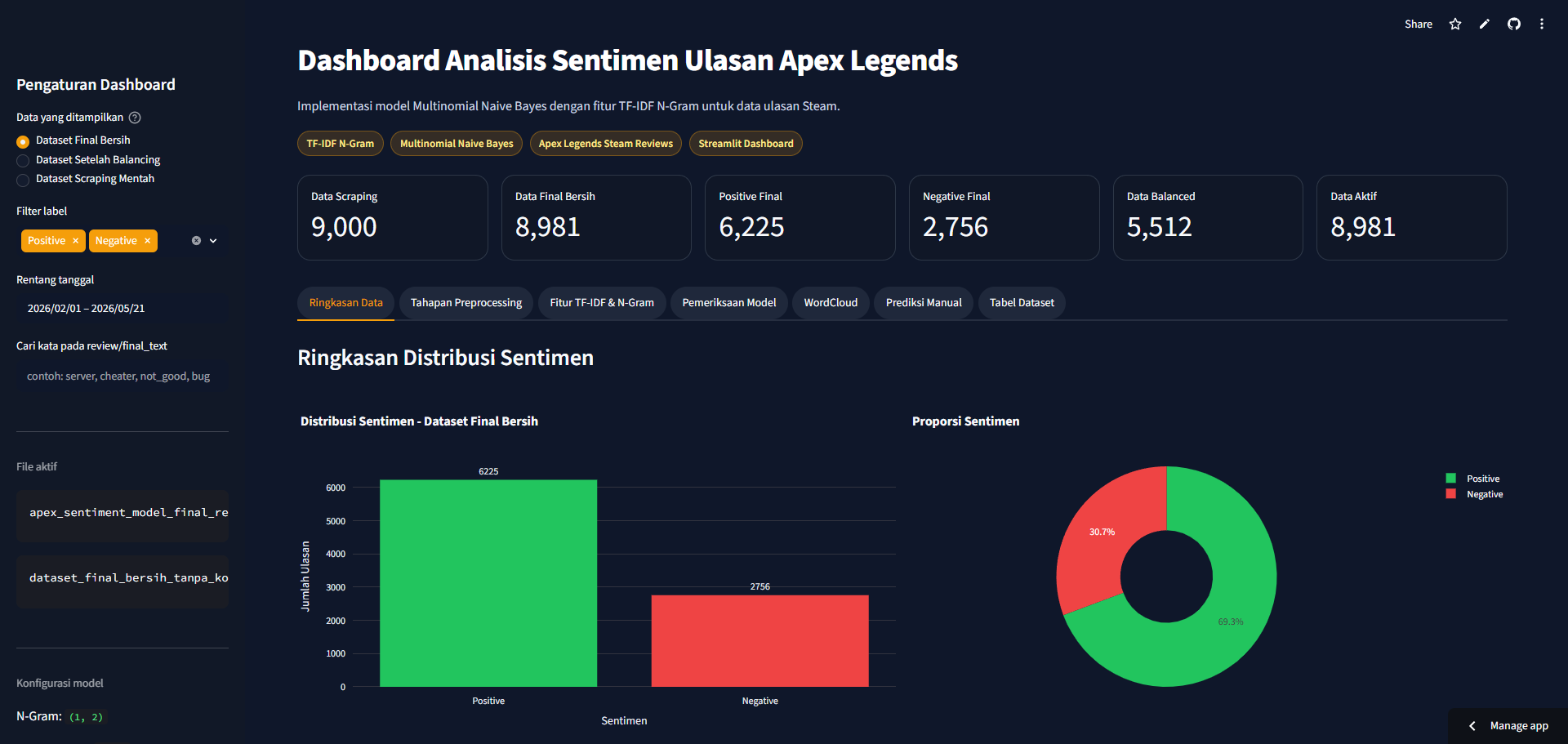Open the Ringkasan Data tab

(x=345, y=303)
